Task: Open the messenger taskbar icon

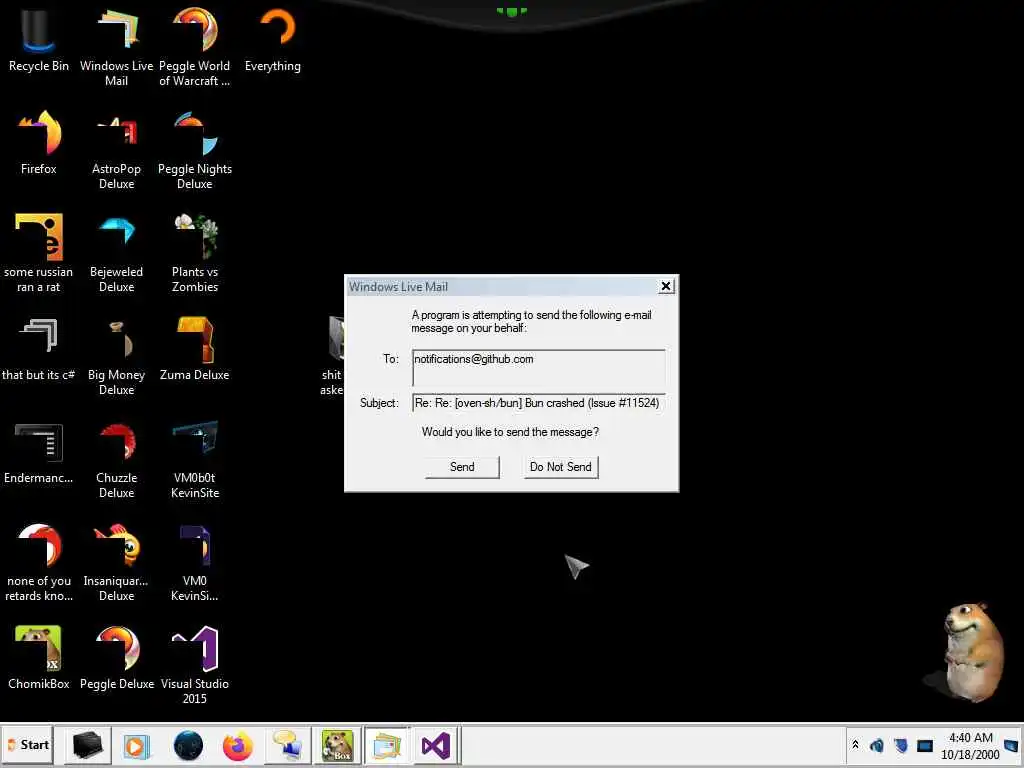Action: coord(287,746)
